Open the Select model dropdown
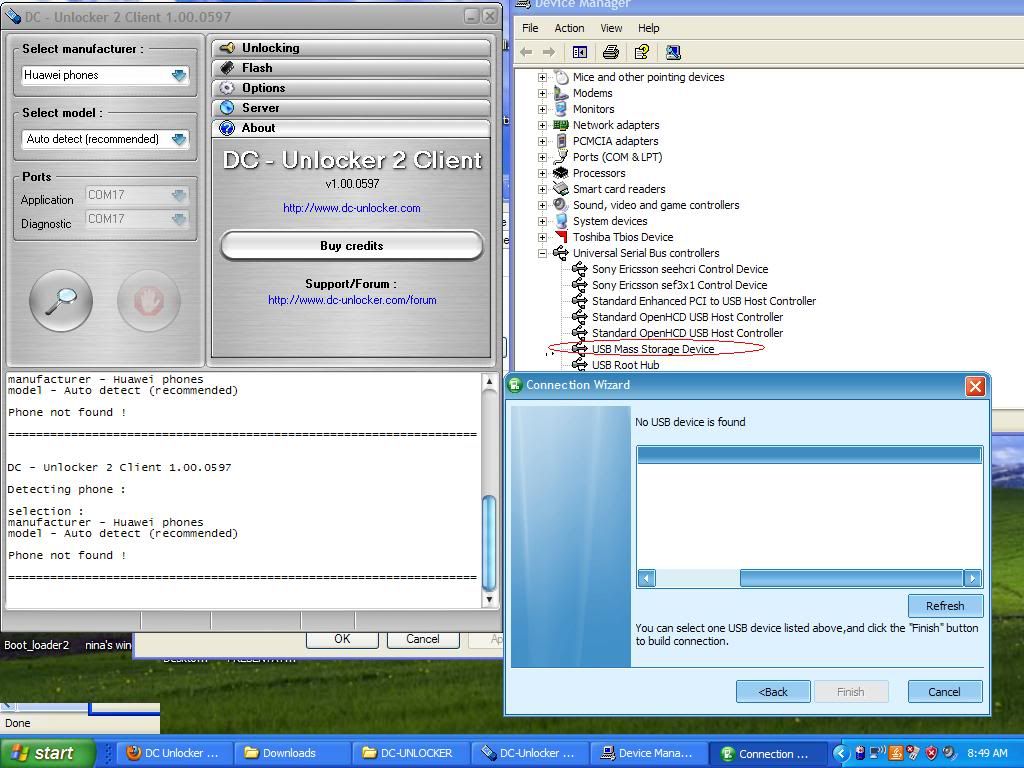The width and height of the screenshot is (1024, 768). pyautogui.click(x=179, y=139)
